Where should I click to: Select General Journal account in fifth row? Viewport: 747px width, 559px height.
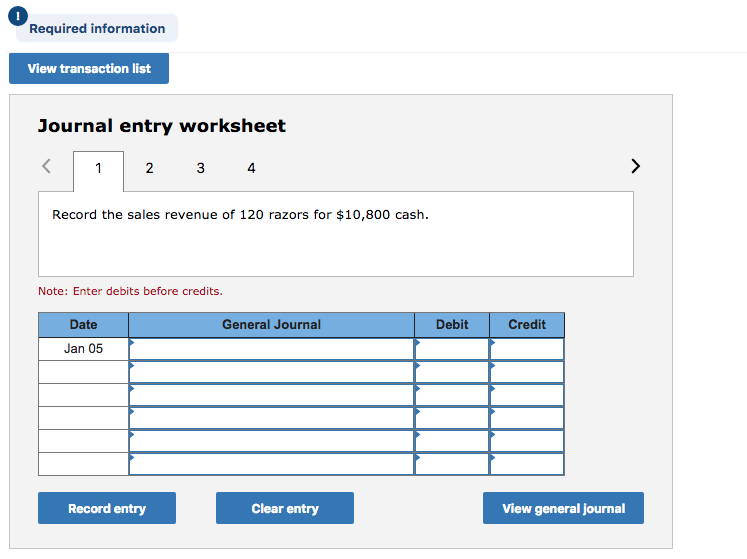point(272,441)
